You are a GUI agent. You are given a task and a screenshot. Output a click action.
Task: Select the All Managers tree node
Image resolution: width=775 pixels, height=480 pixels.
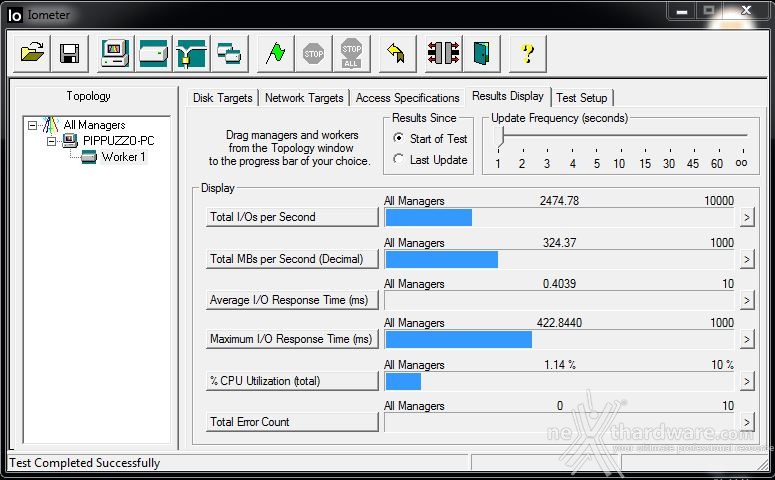[94, 125]
